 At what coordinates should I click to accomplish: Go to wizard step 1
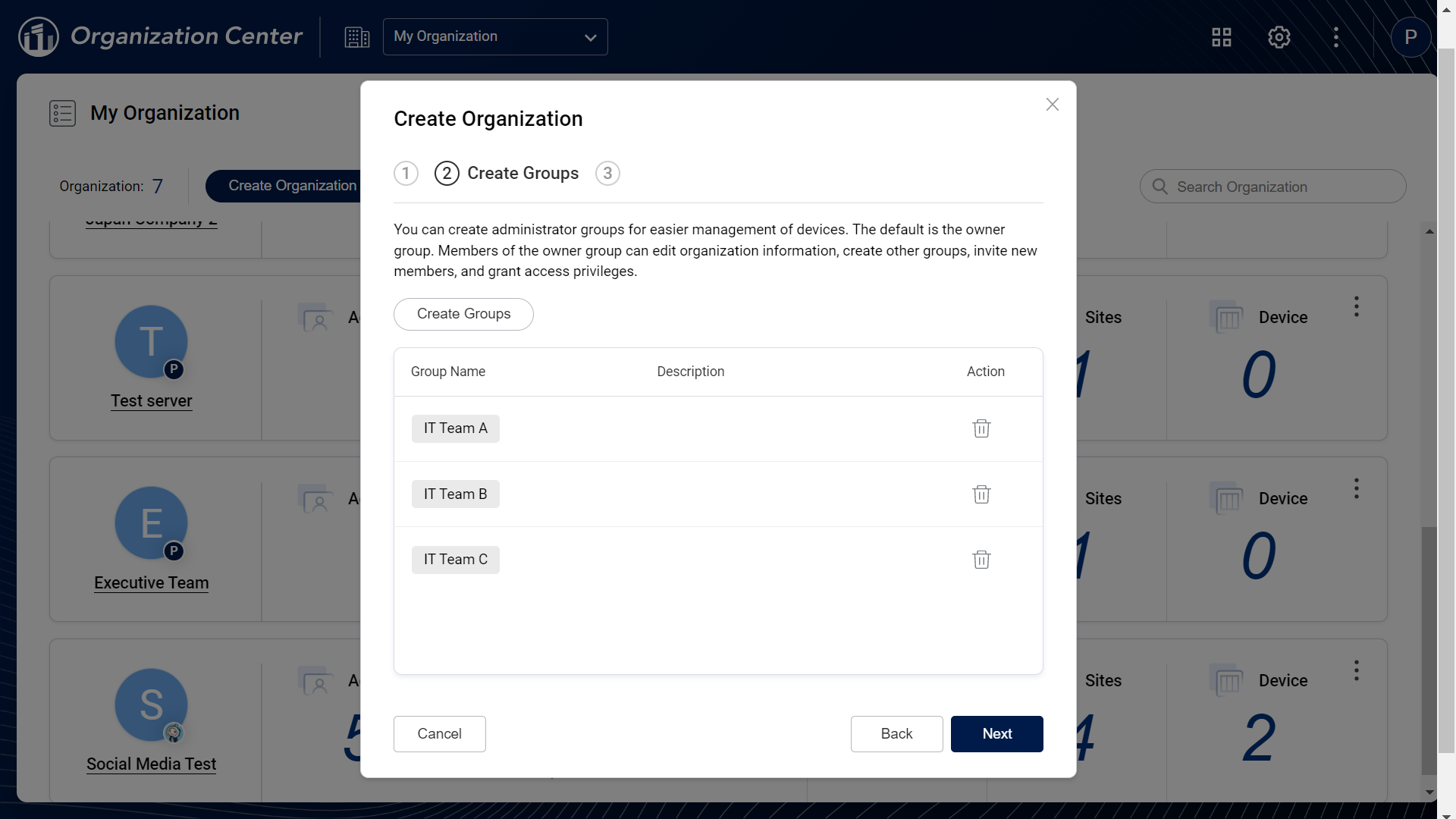pos(406,174)
